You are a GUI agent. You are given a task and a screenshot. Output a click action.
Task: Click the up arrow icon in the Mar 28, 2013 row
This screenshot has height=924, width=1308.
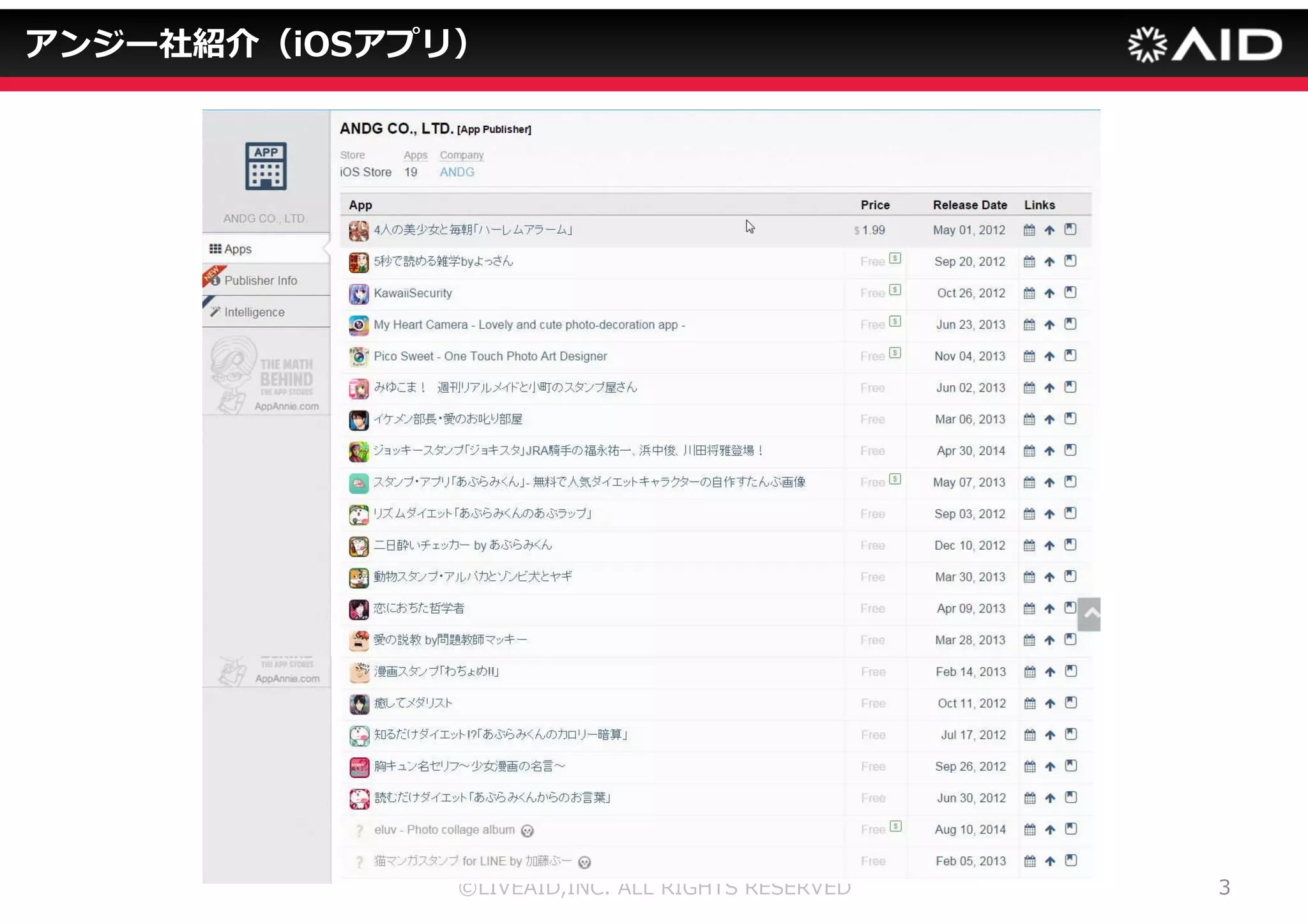(1049, 640)
